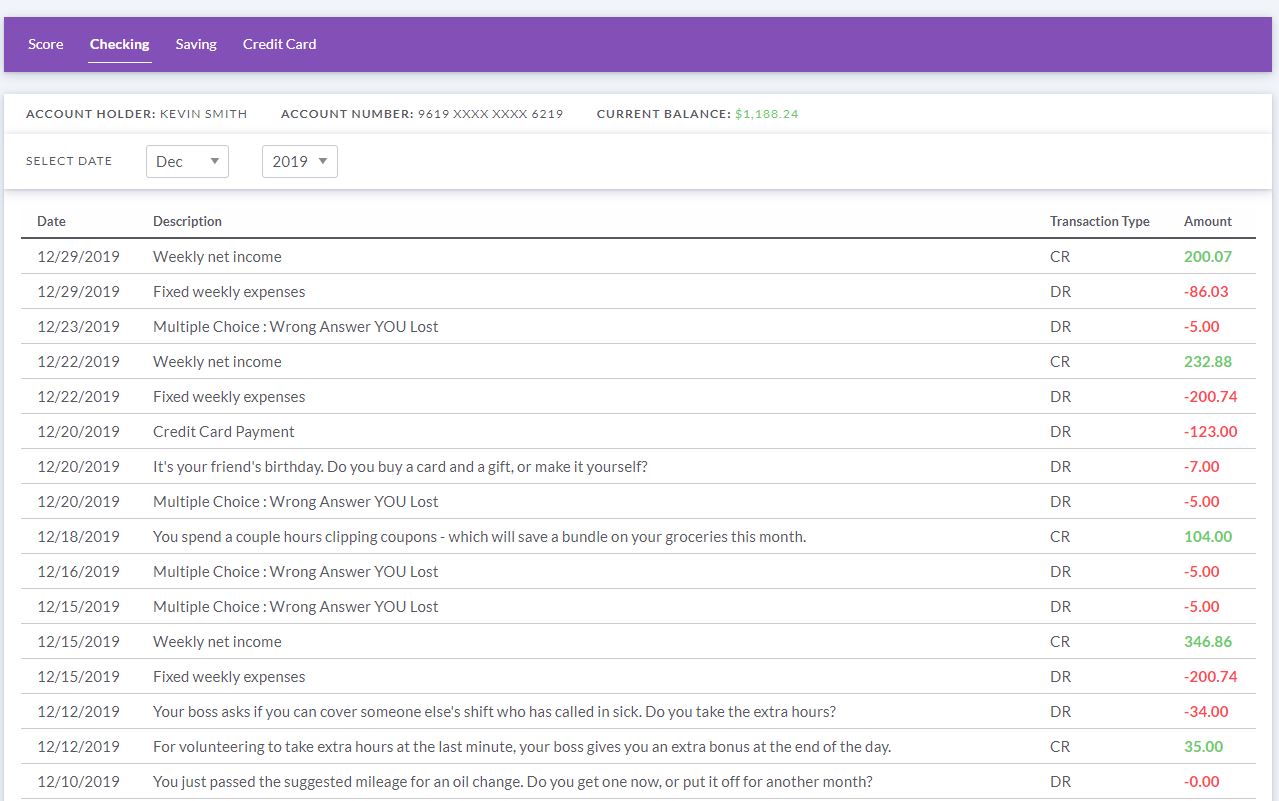The image size is (1279, 801).
Task: Click the date 12/10/2019
Action: 78,781
